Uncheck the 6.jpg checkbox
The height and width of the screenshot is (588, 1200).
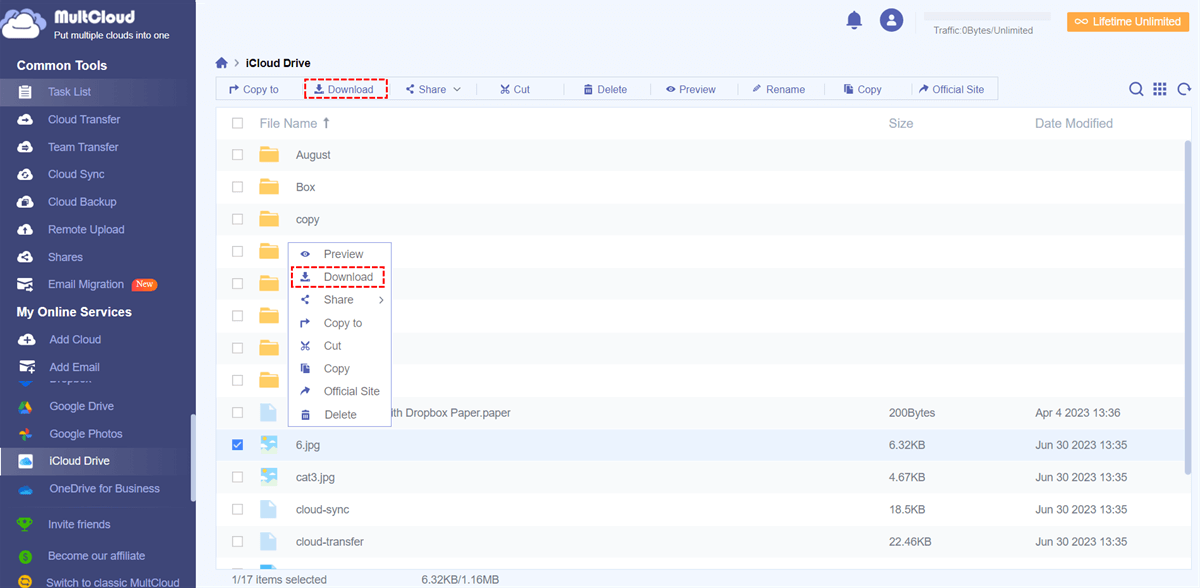(237, 445)
